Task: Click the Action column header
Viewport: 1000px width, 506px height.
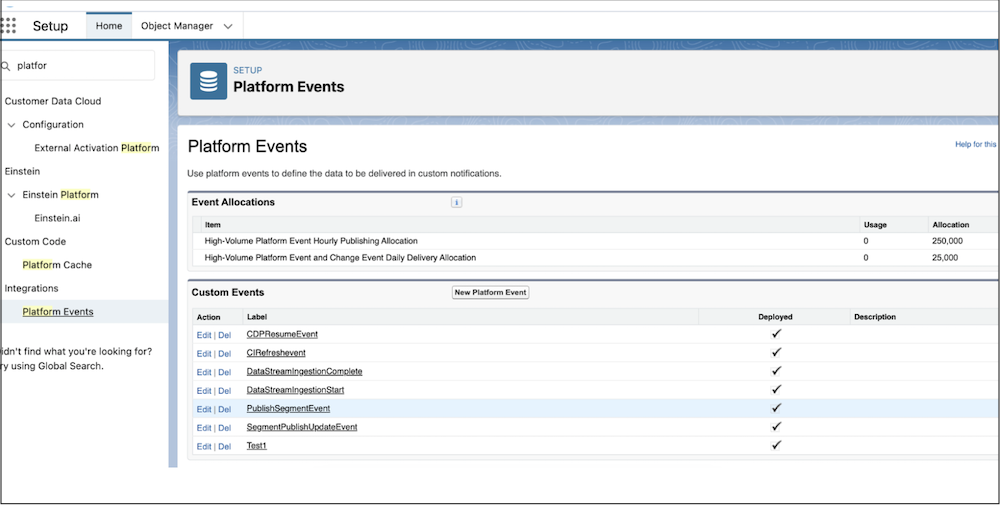Action: point(209,317)
